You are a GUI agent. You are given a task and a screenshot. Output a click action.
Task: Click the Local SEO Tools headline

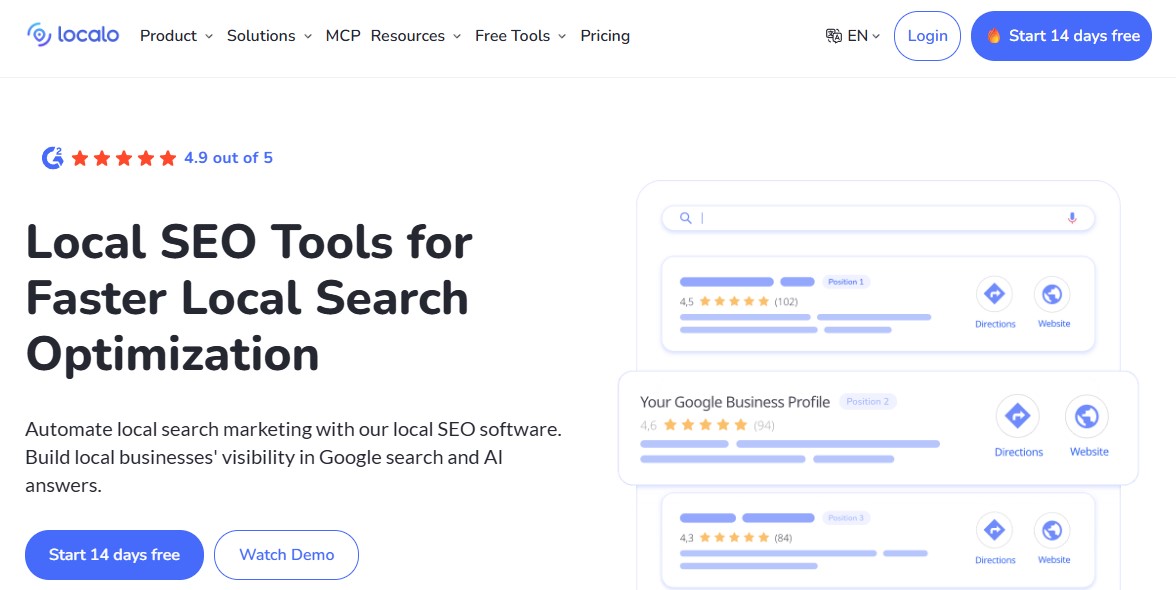[x=249, y=298]
